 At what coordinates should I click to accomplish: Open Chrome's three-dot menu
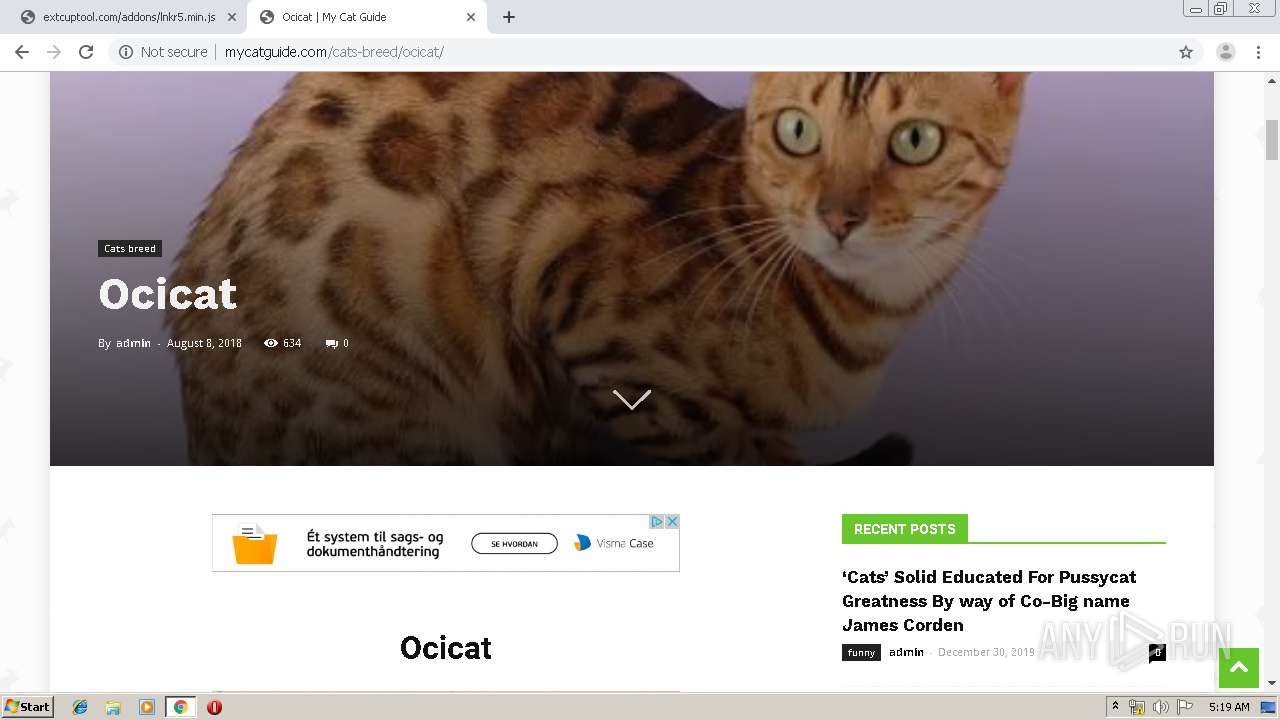(x=1258, y=52)
